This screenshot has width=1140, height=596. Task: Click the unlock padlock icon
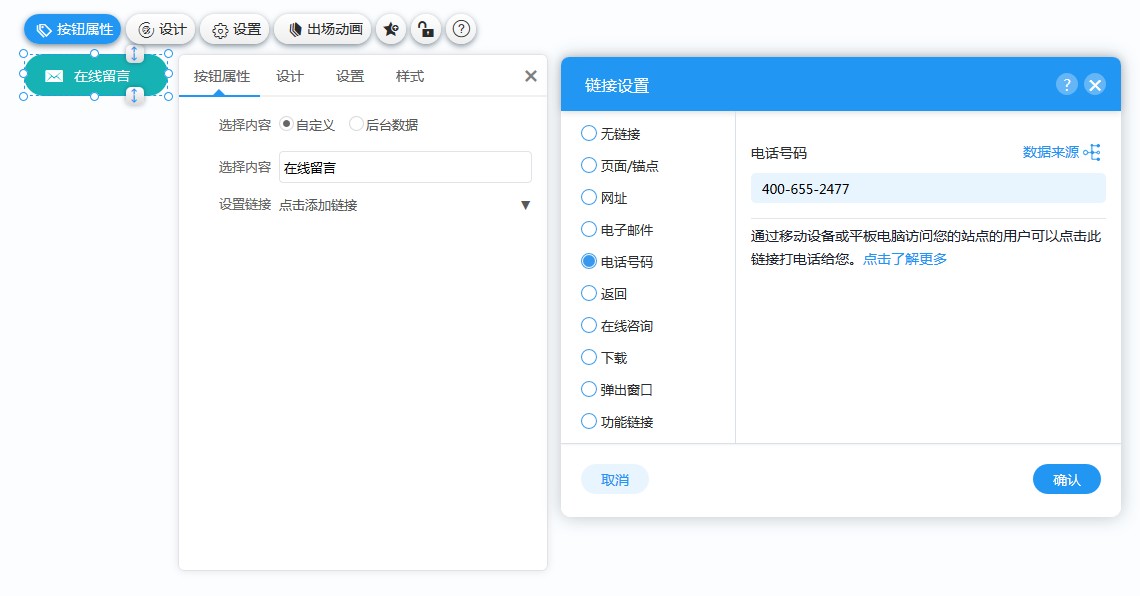(x=426, y=30)
